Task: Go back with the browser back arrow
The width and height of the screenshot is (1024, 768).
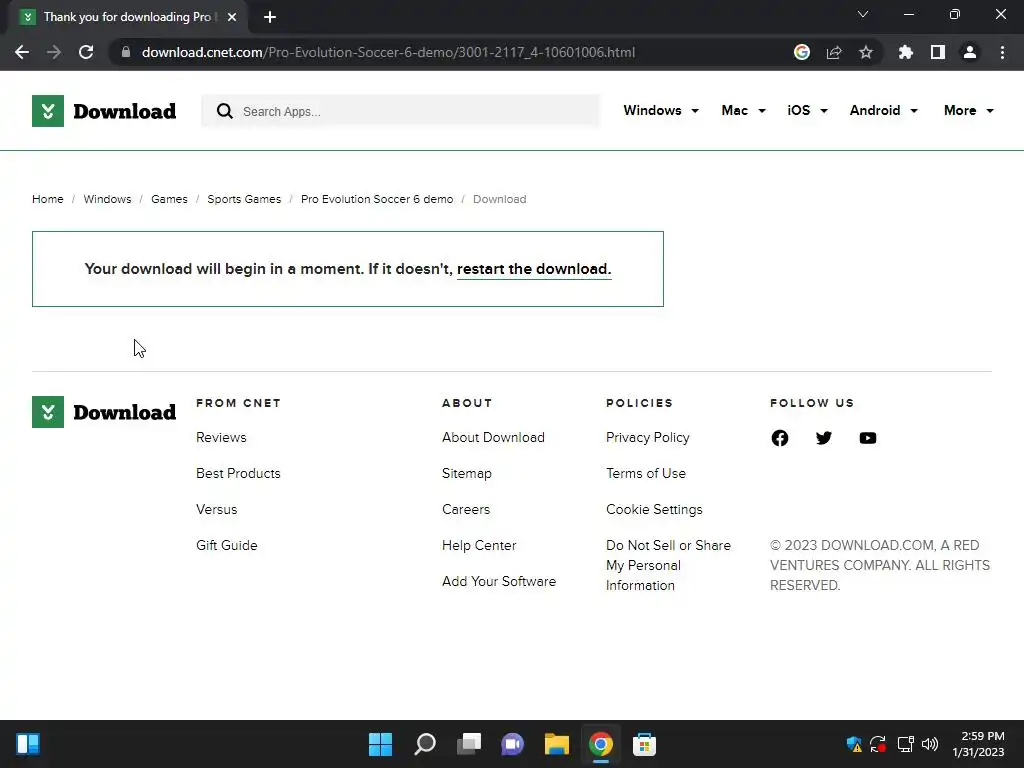Action: click(x=22, y=52)
